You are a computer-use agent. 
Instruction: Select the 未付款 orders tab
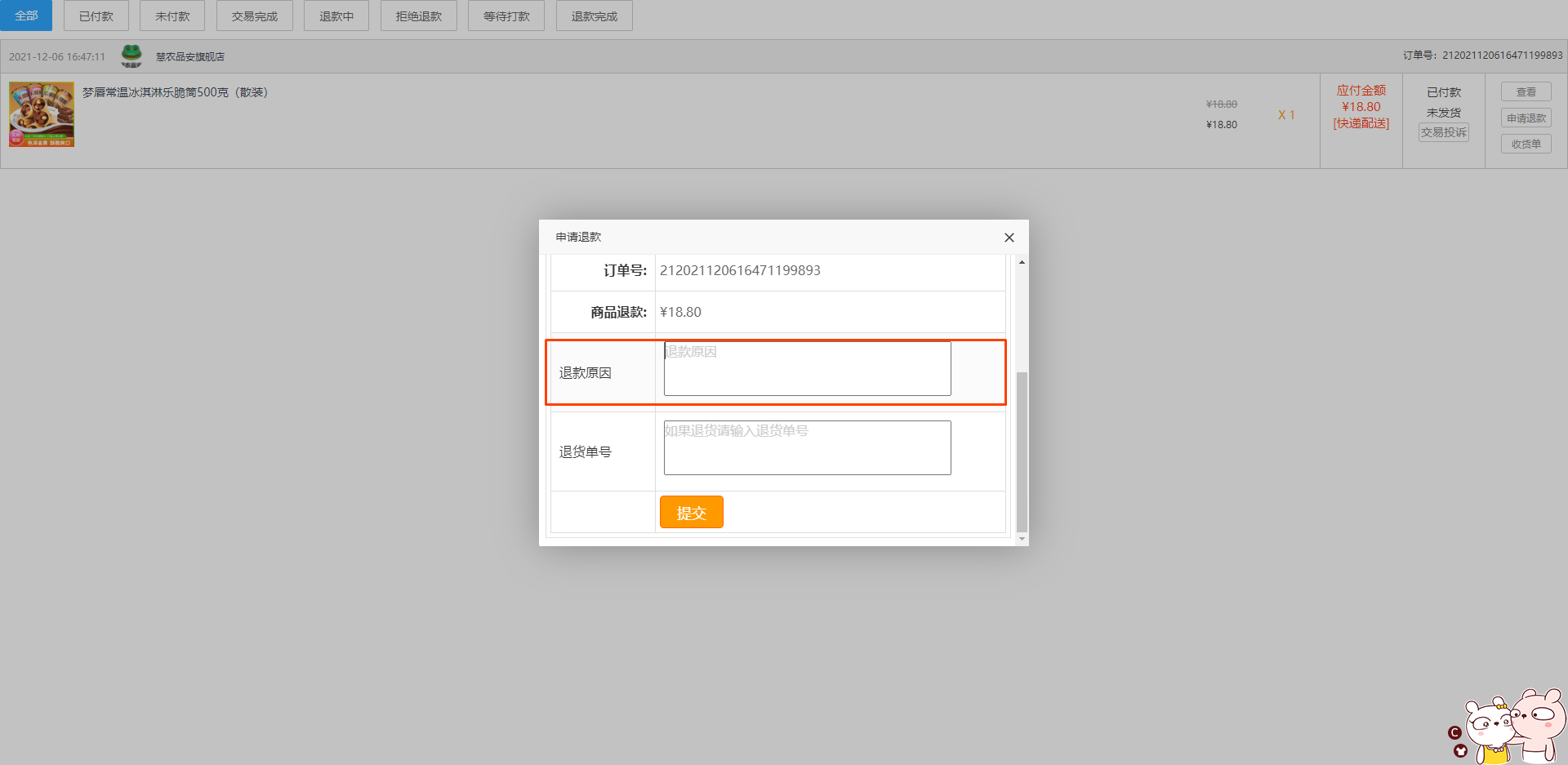pyautogui.click(x=172, y=16)
